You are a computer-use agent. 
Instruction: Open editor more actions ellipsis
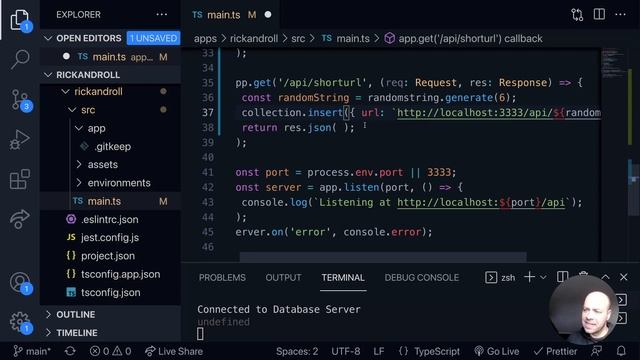click(620, 15)
